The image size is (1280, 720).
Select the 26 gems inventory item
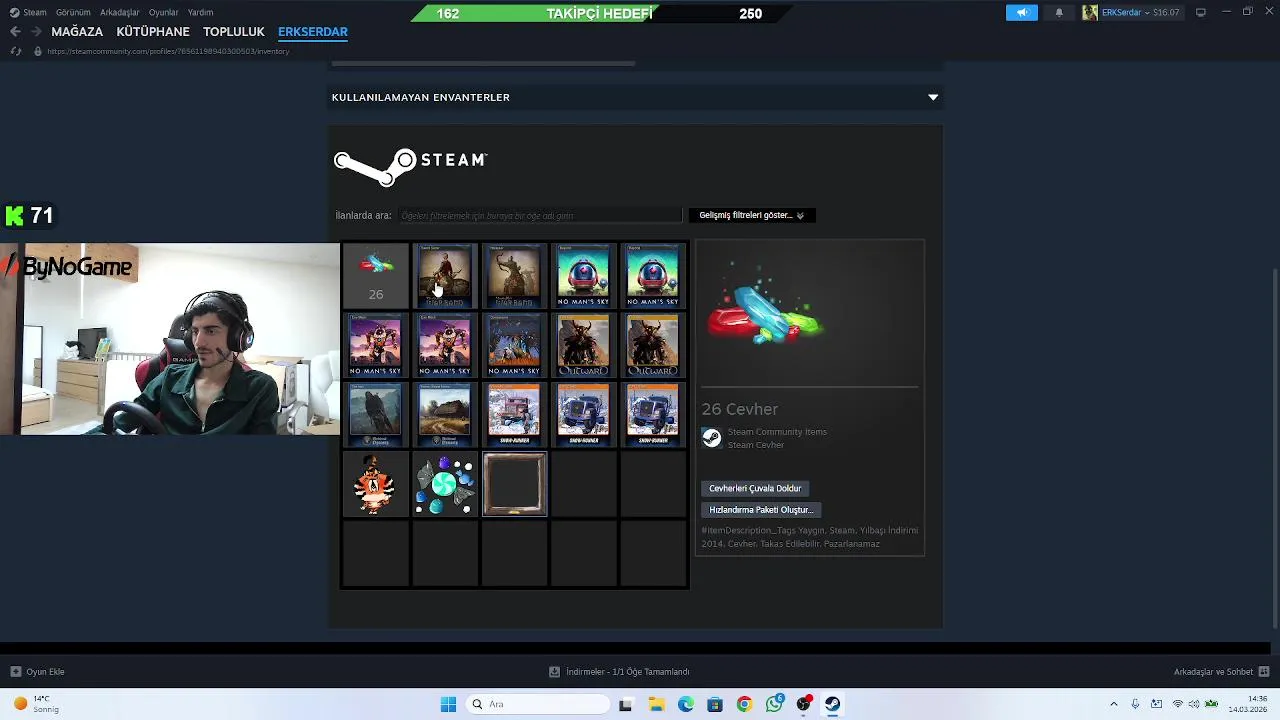[376, 275]
